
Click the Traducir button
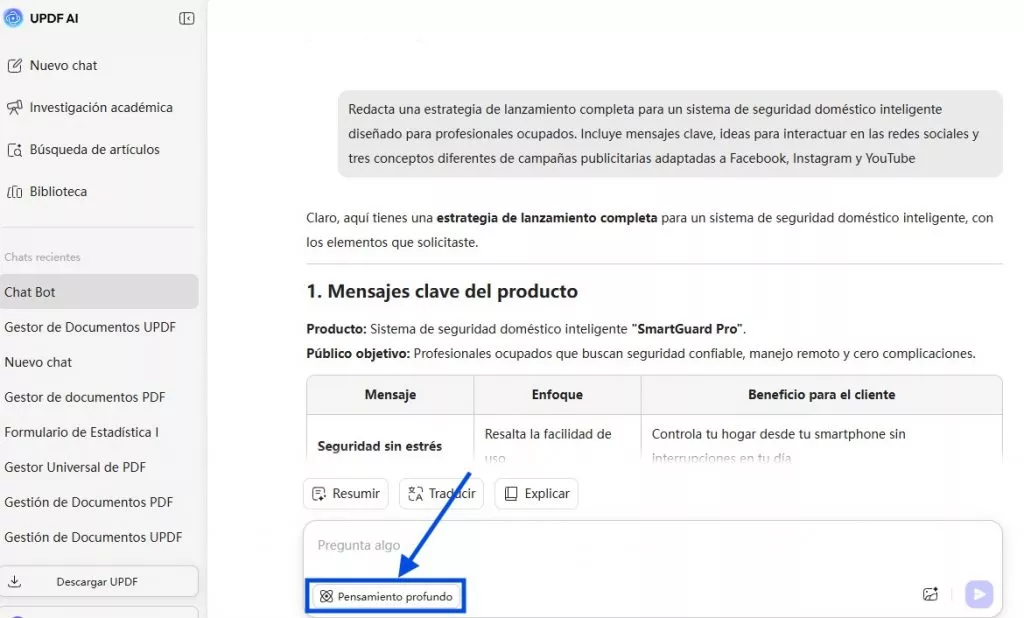tap(441, 494)
